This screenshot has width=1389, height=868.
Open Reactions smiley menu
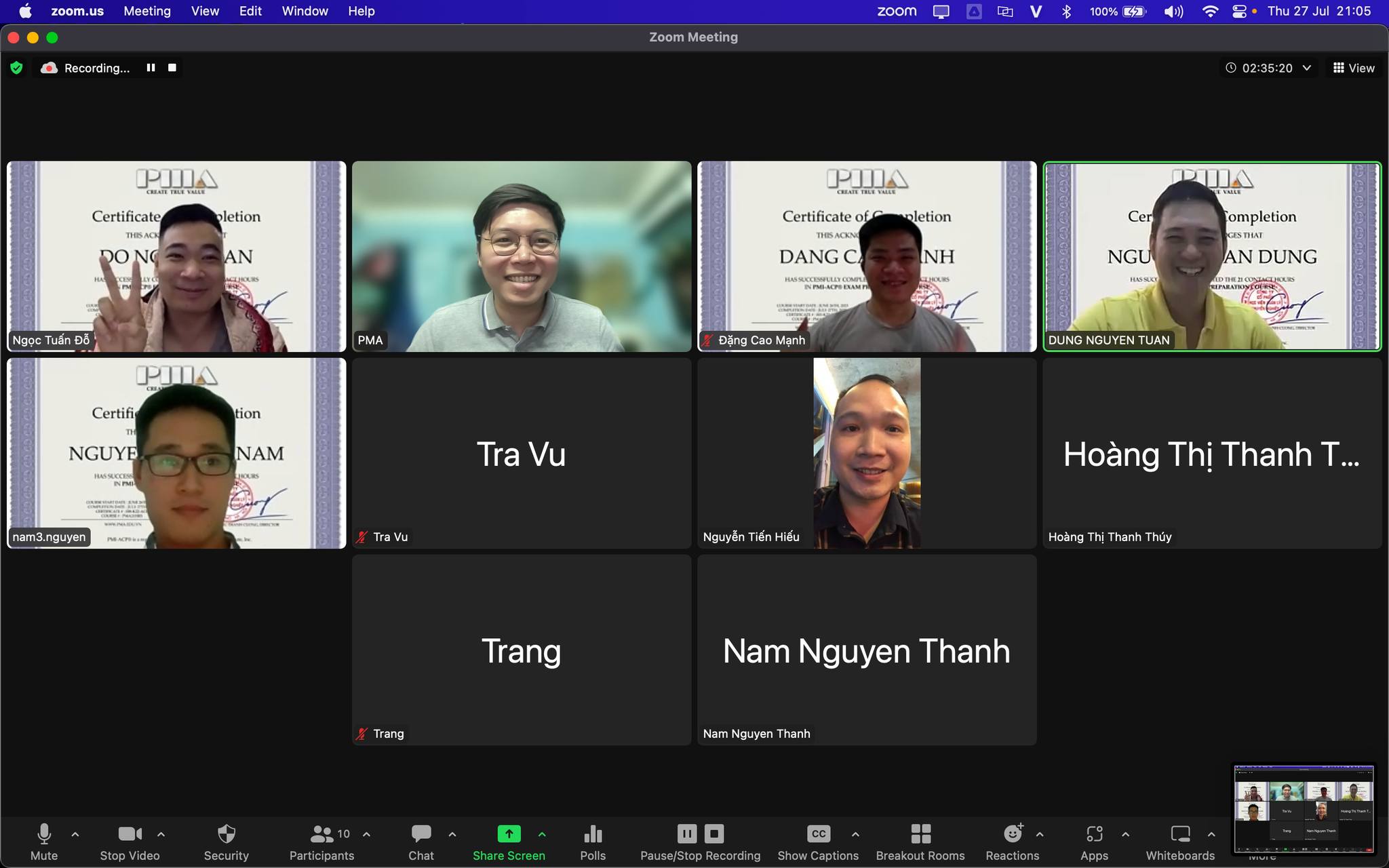click(1013, 842)
